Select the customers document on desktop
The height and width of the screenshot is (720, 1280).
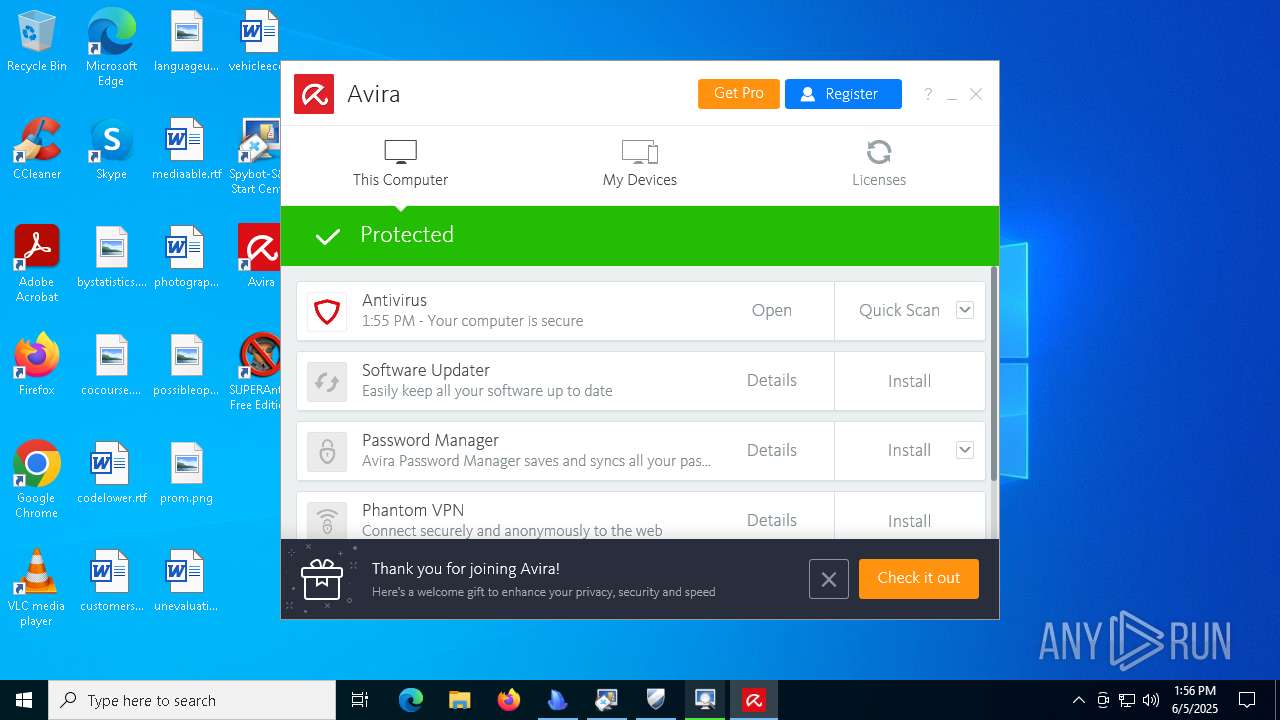click(111, 581)
